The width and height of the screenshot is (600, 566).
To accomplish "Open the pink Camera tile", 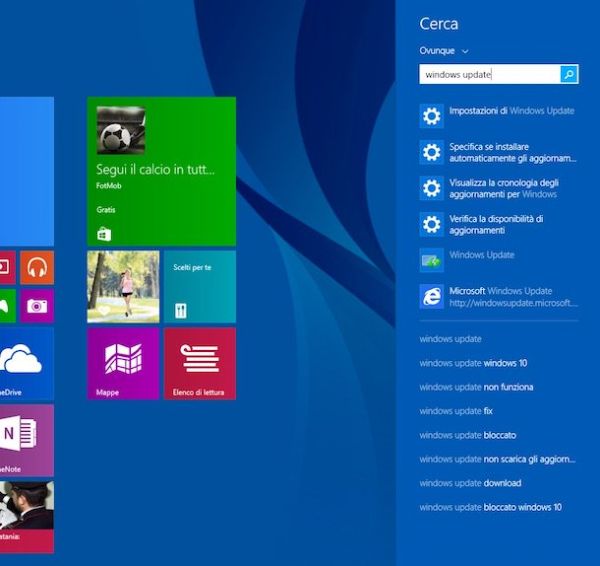I will click(37, 306).
